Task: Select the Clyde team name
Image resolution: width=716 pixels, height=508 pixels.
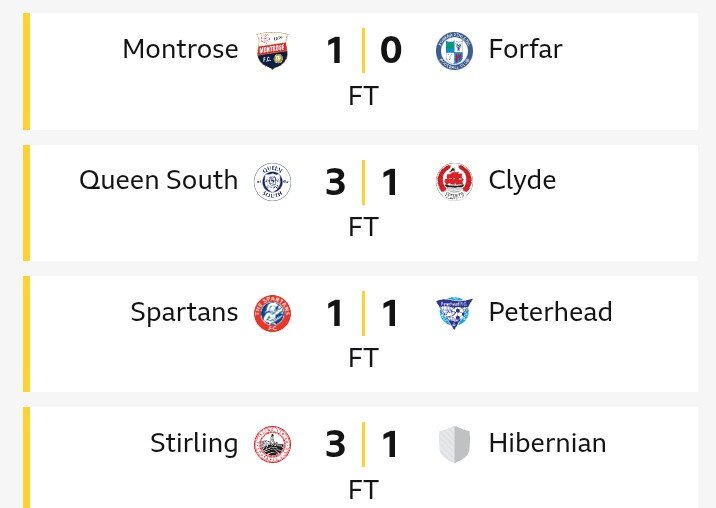Action: (x=522, y=180)
